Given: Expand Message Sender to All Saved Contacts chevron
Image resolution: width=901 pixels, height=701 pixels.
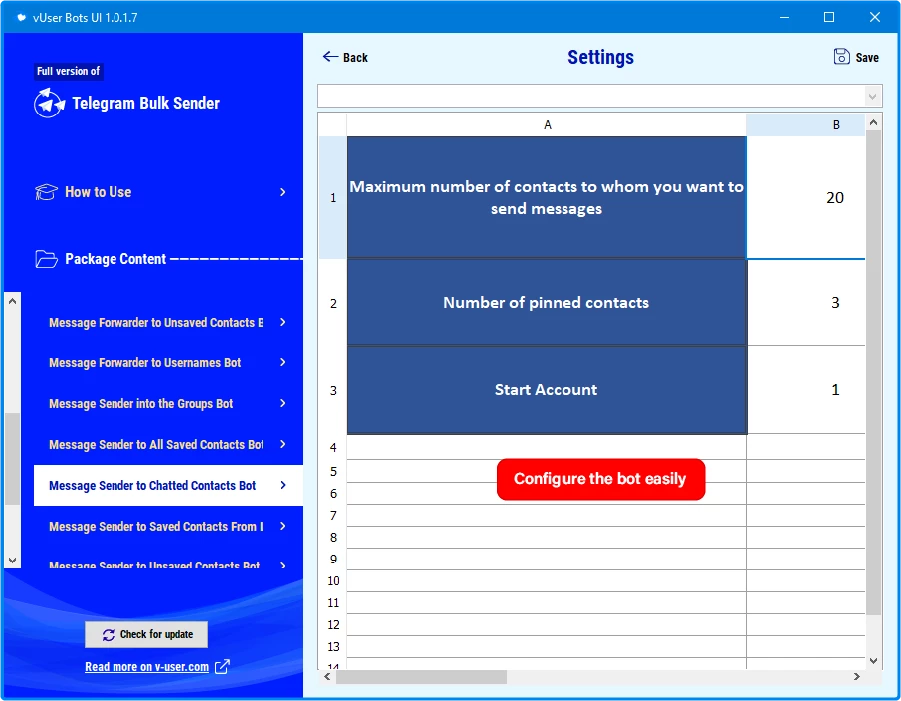Looking at the screenshot, I should point(283,444).
